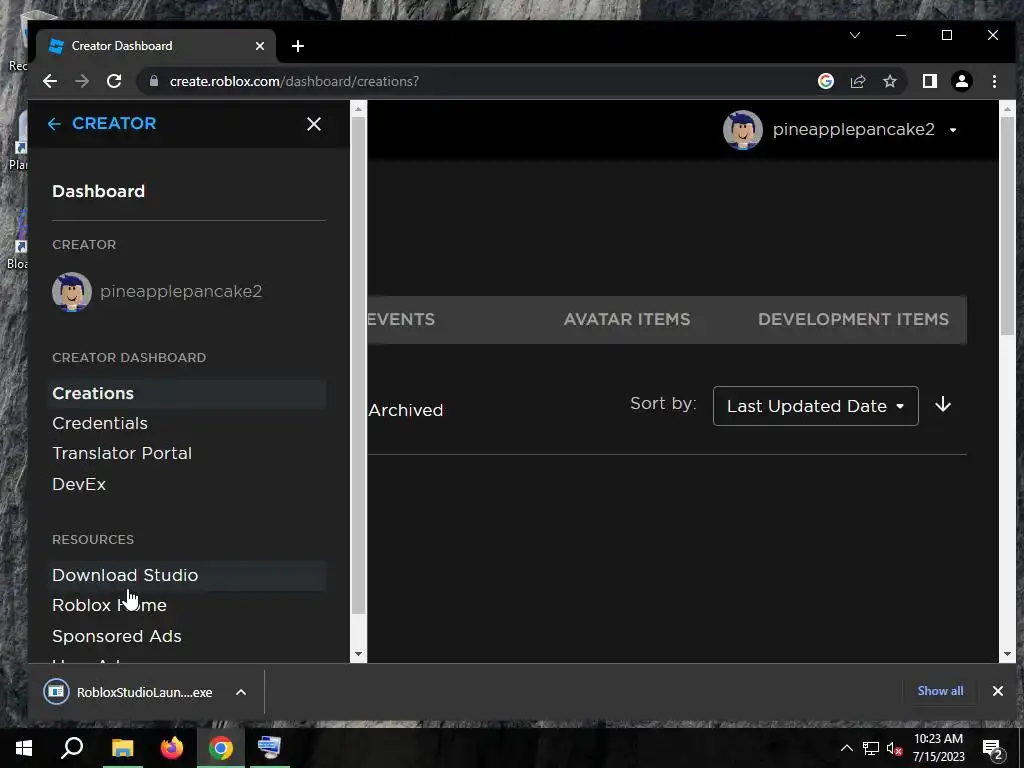Click the page scrollbar up arrow

pyautogui.click(x=1006, y=109)
